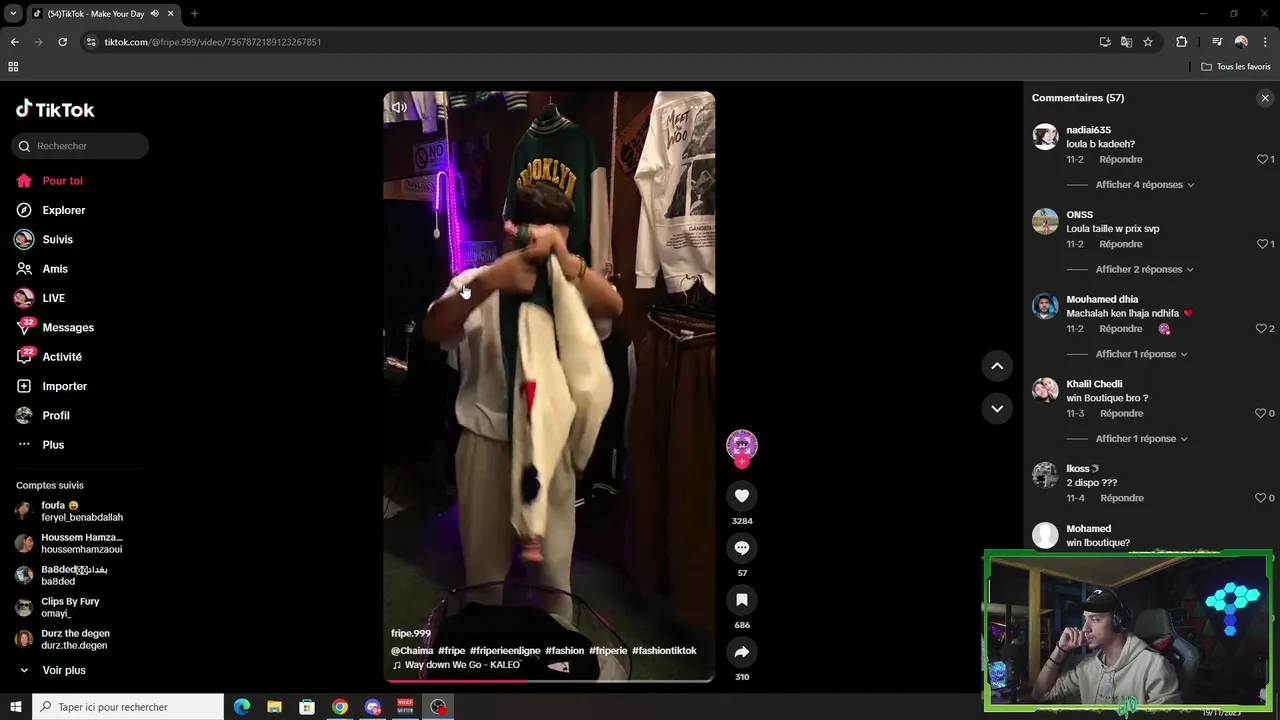1280x720 pixels.
Task: Open Messages in sidebar
Action: tap(68, 327)
